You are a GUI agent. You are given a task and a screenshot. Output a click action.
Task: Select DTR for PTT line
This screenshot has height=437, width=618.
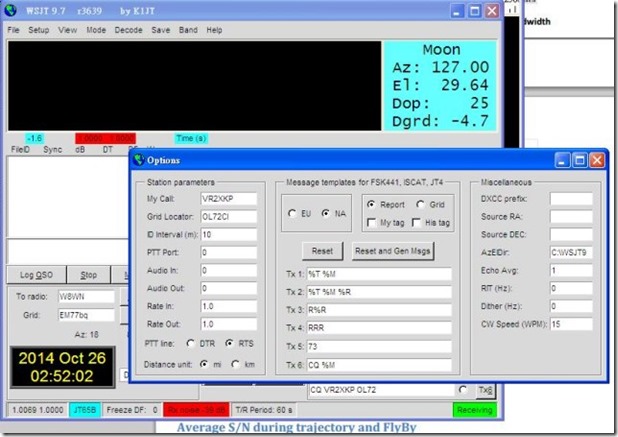190,344
